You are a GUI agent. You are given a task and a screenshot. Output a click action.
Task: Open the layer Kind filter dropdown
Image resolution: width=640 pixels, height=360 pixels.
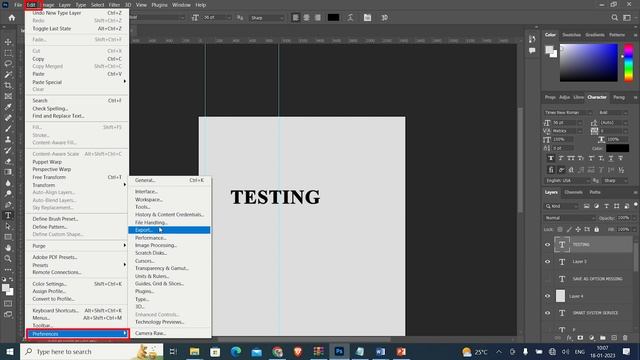click(562, 206)
